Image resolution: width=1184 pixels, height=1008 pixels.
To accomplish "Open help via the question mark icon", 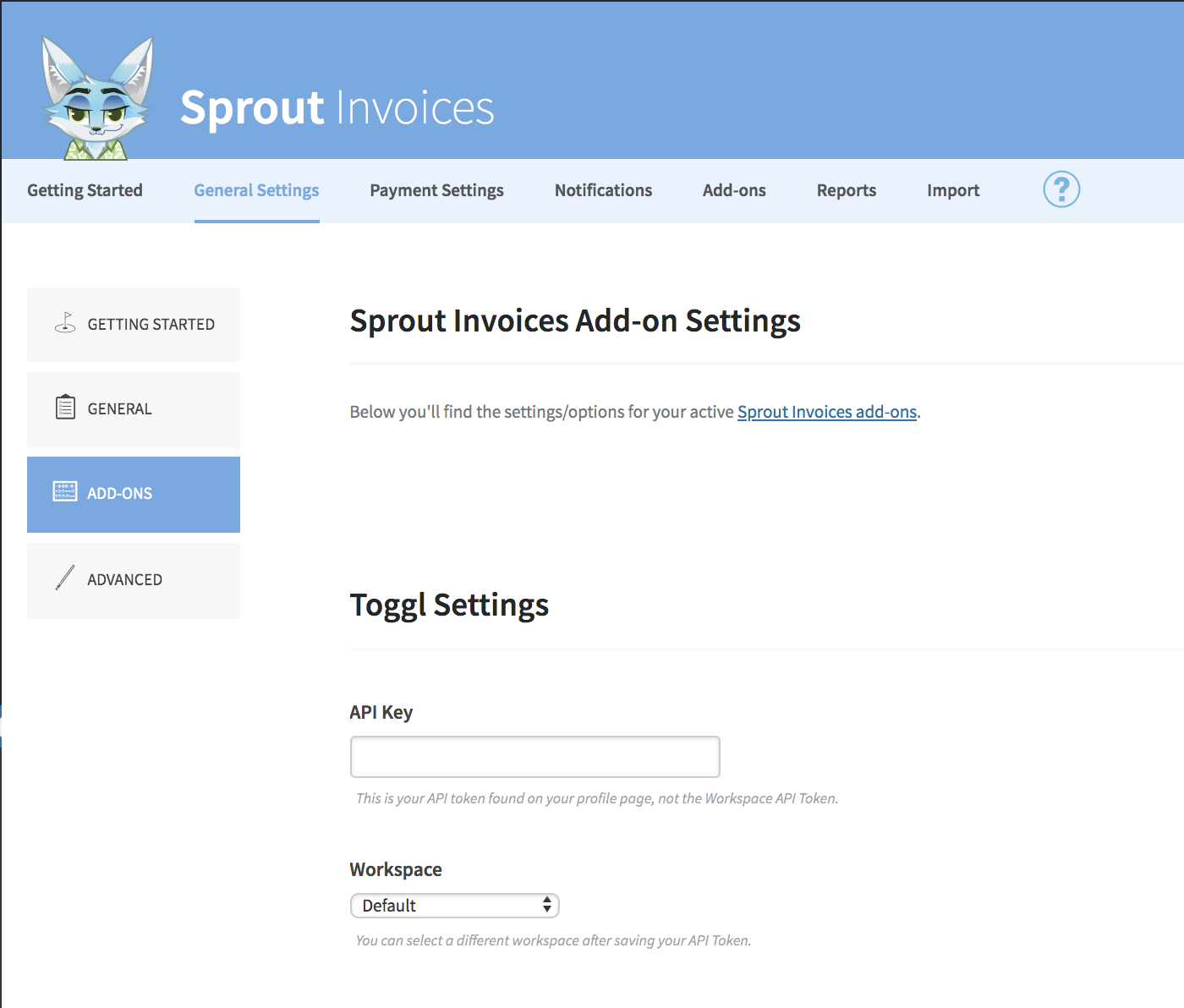I will [1061, 189].
